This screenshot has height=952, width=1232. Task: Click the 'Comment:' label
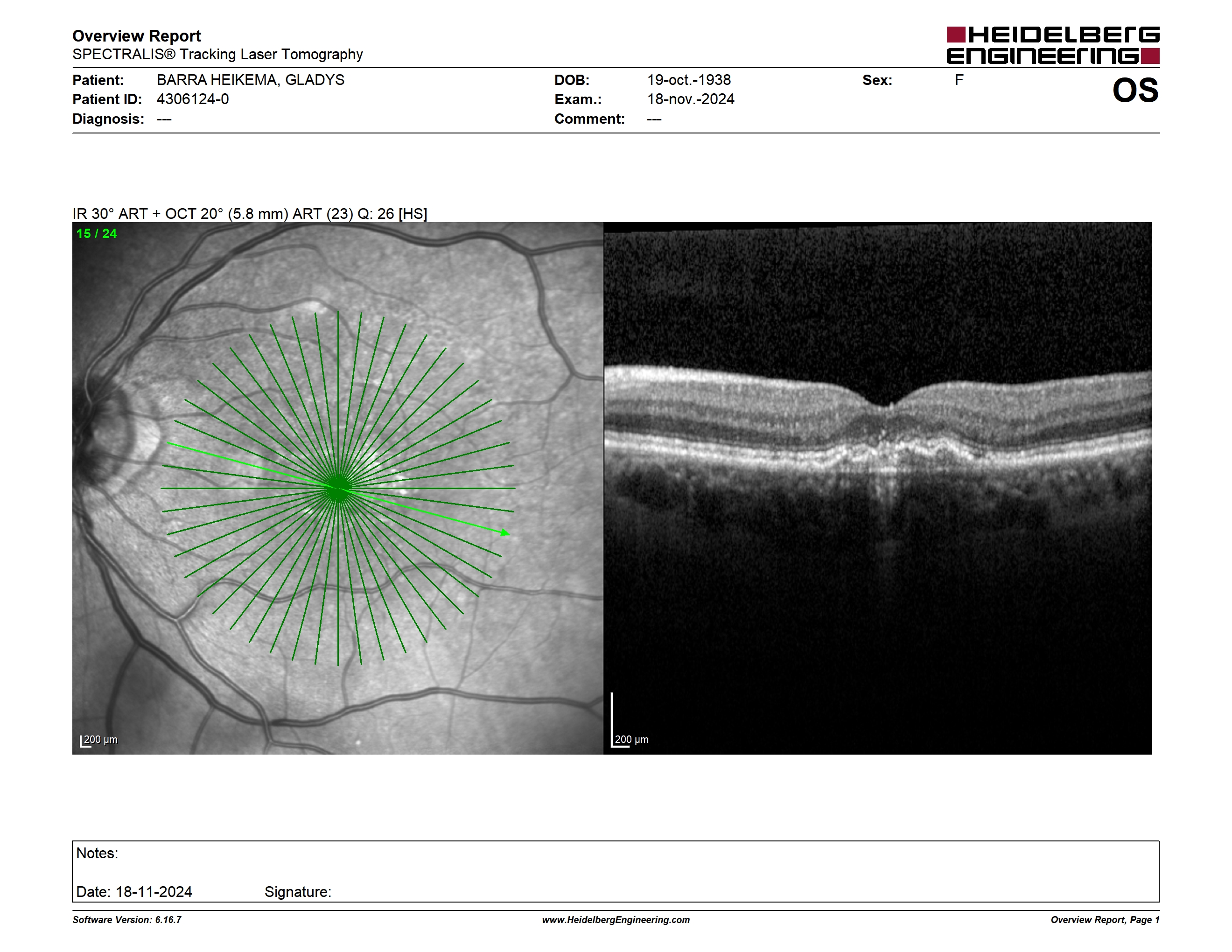589,119
